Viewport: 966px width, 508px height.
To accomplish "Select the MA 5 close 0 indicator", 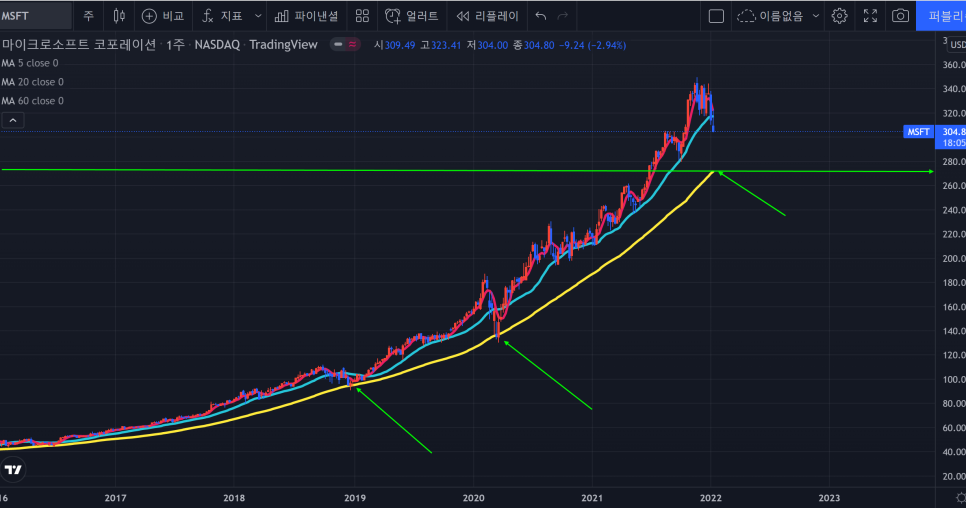I will (x=30, y=63).
